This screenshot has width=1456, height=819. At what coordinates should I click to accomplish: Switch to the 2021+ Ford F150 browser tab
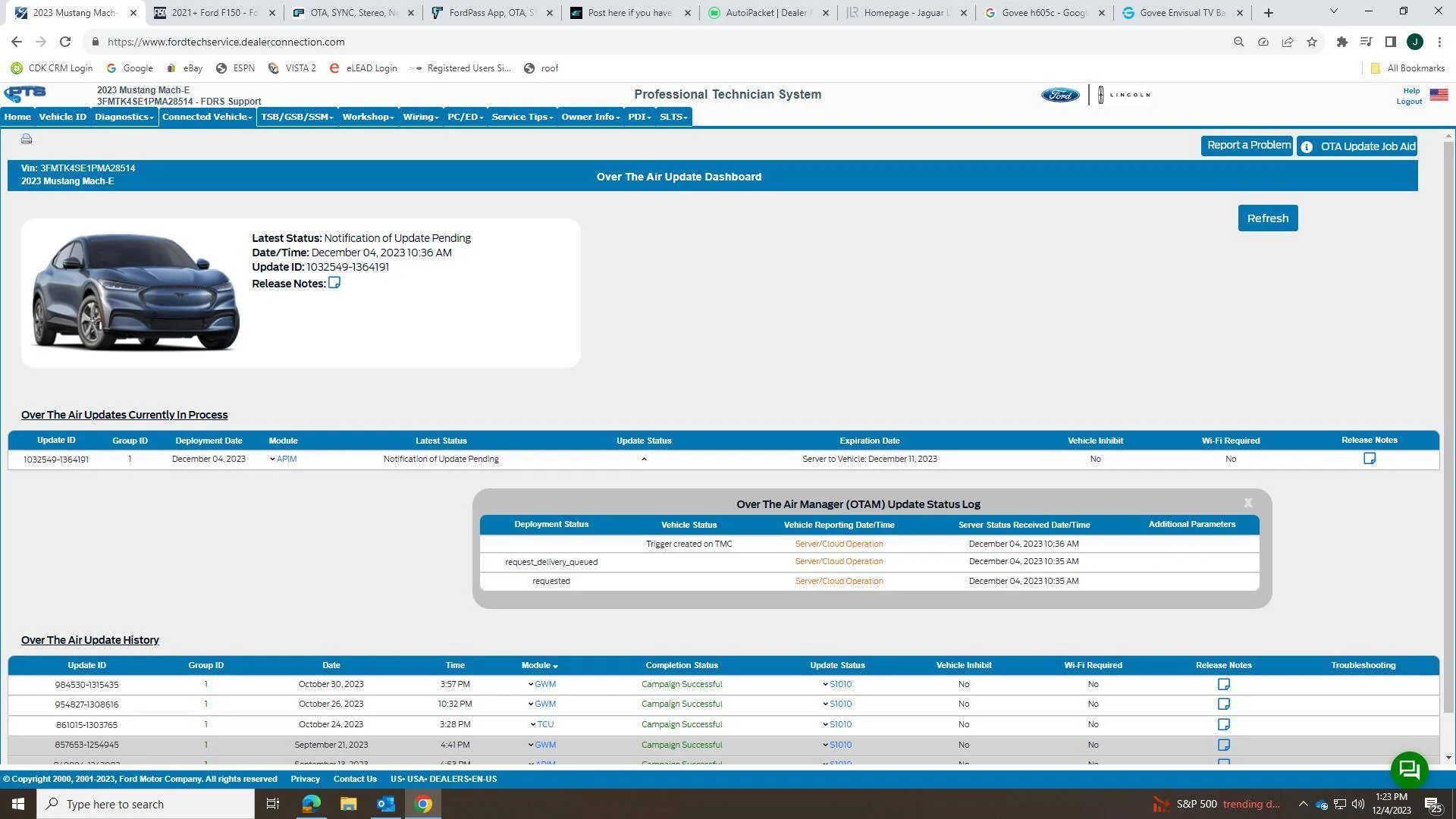(214, 13)
